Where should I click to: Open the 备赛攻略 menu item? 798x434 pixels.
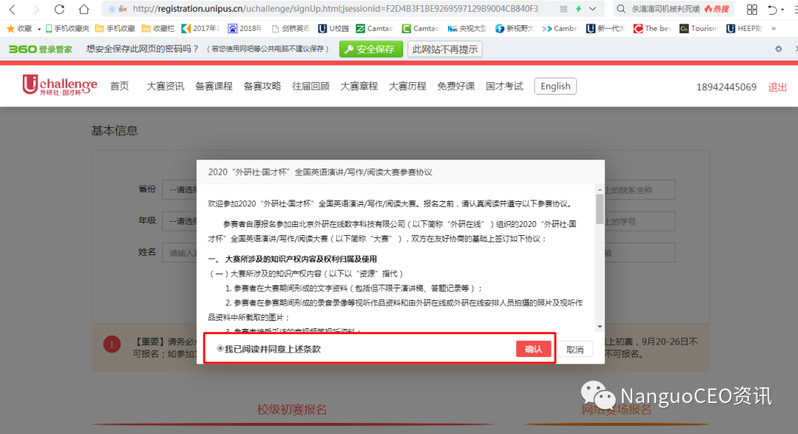pyautogui.click(x=262, y=86)
